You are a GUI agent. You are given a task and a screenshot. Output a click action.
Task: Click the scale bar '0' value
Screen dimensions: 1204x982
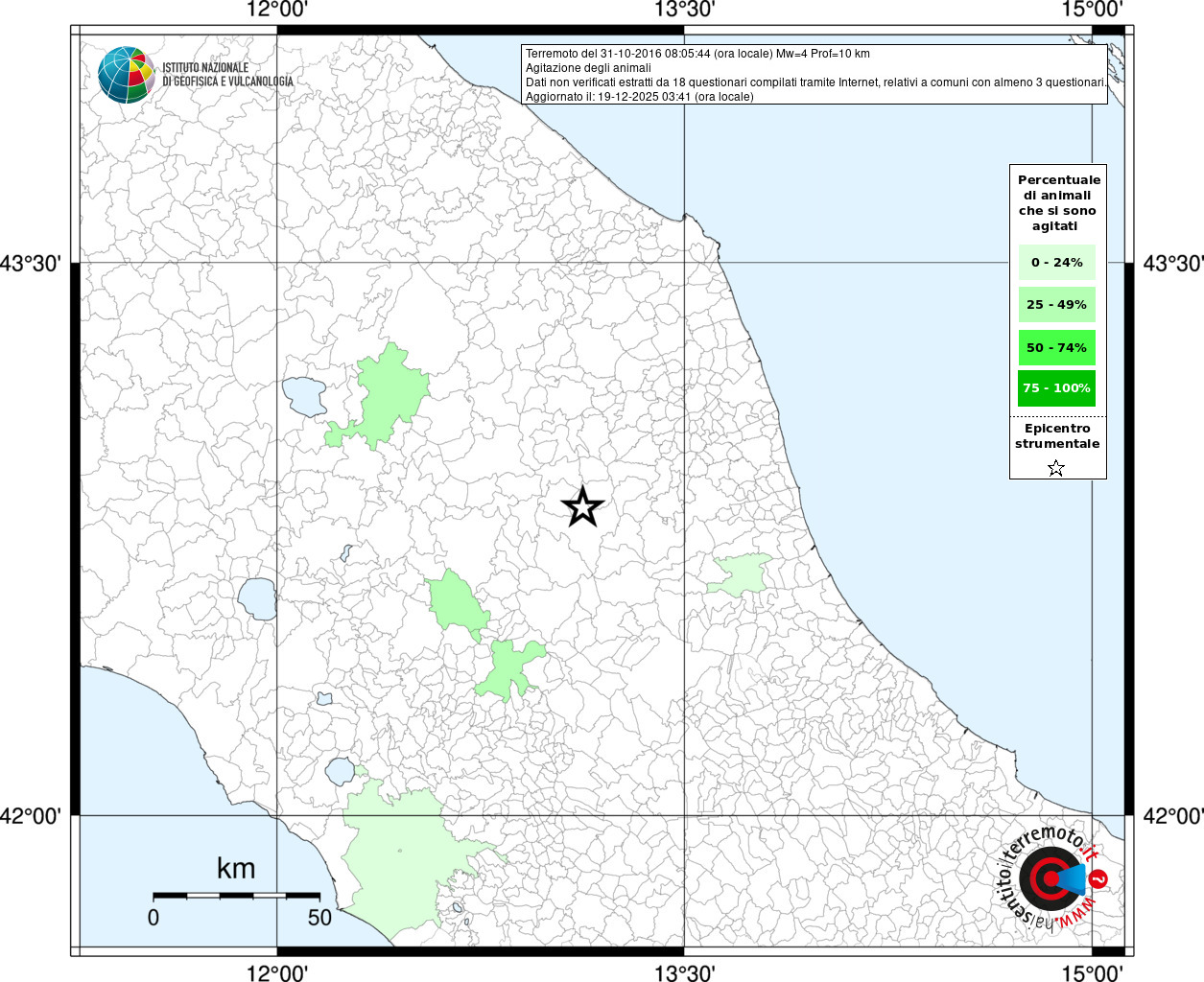[x=153, y=918]
